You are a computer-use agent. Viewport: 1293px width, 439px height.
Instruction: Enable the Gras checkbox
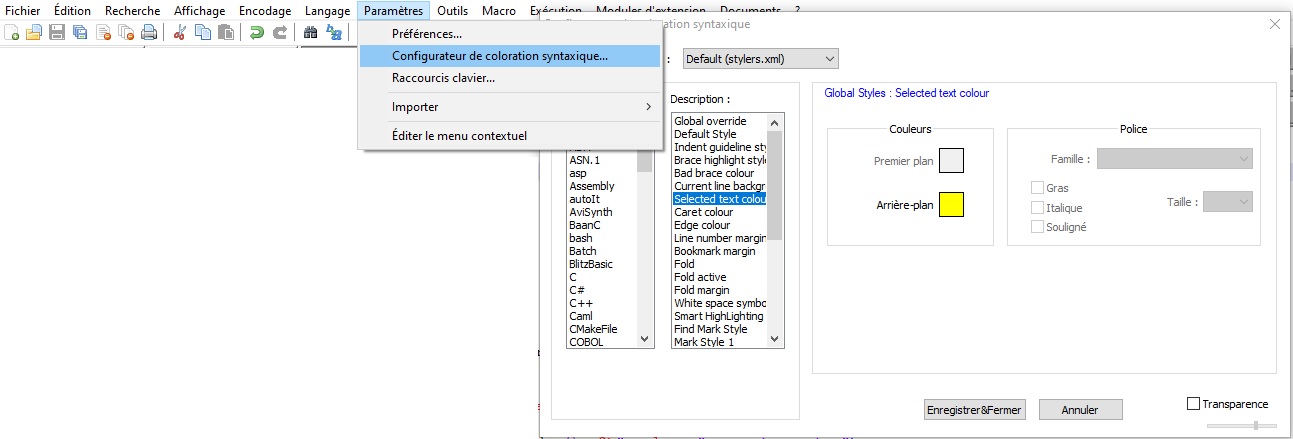(x=1037, y=187)
